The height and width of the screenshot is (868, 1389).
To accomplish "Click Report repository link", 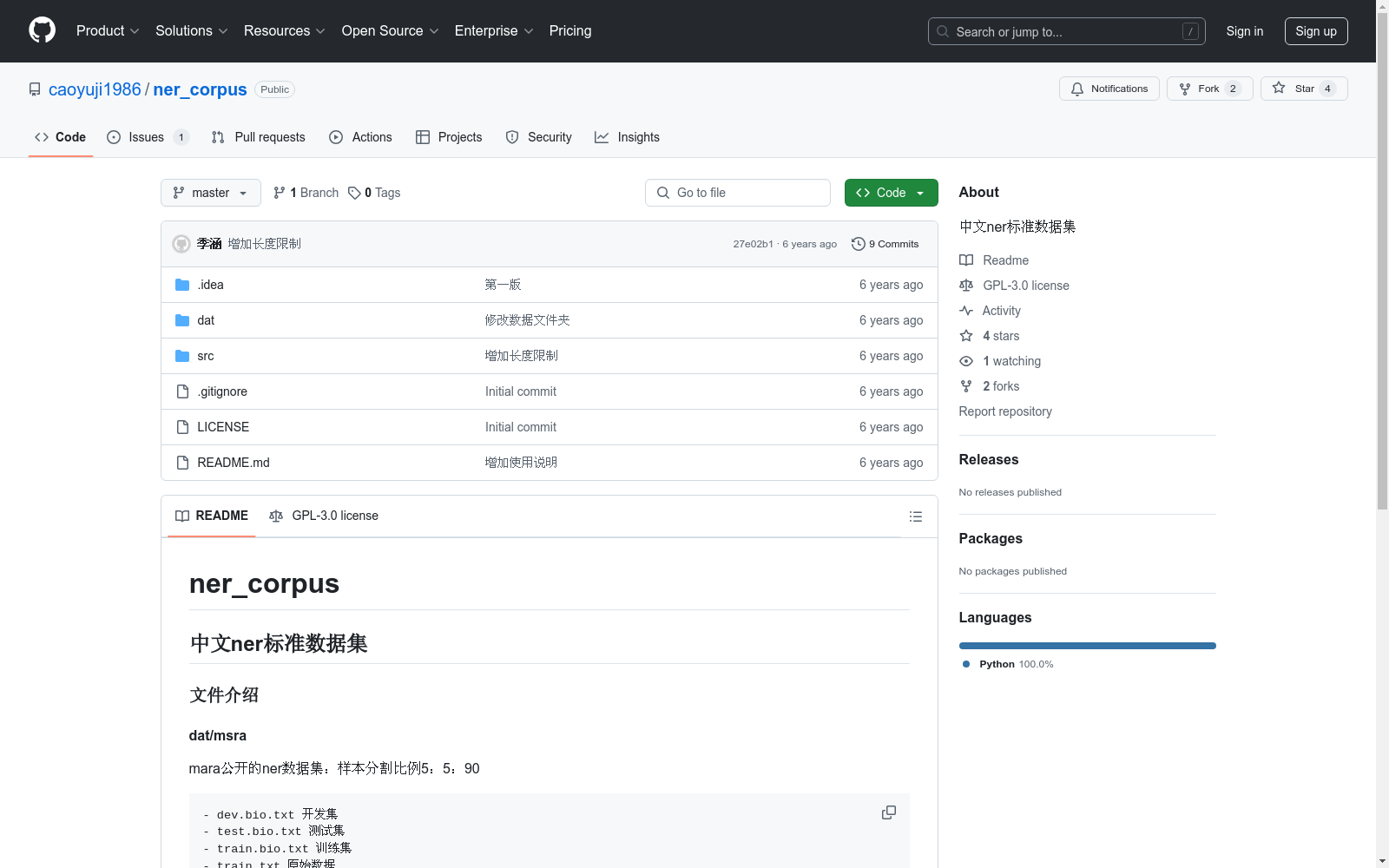I will pos(1005,411).
